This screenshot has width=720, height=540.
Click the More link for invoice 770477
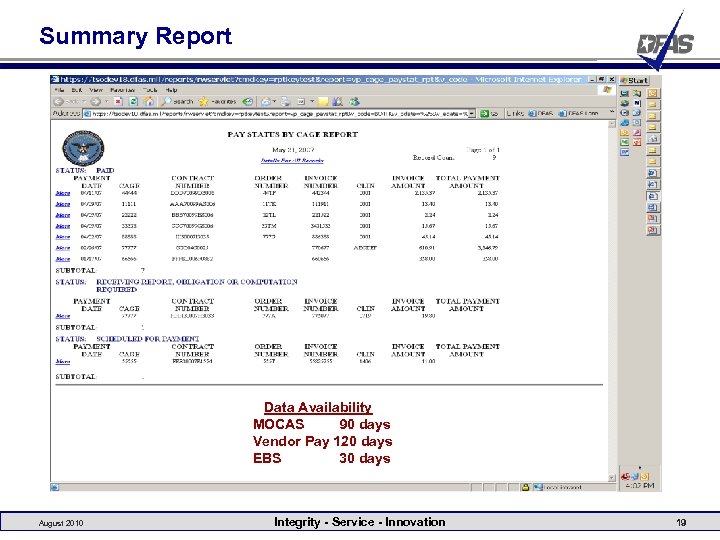pos(62,248)
